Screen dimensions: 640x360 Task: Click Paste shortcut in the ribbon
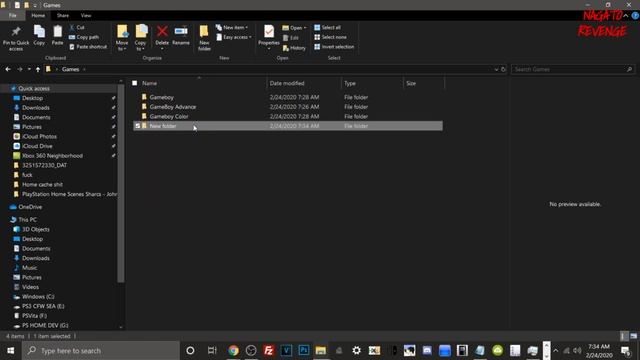88,47
